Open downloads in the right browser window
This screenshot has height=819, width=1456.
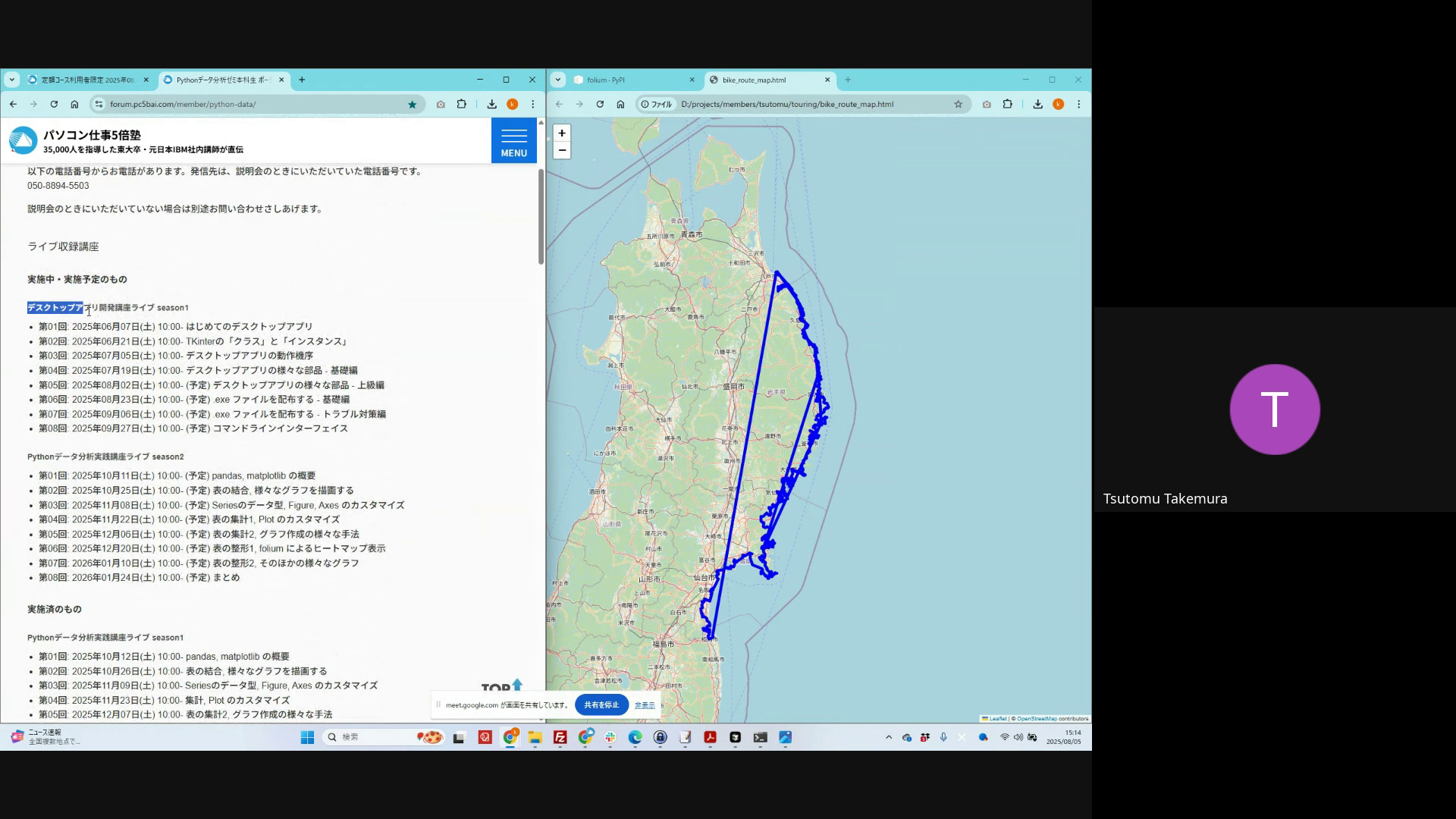pos(1037,105)
